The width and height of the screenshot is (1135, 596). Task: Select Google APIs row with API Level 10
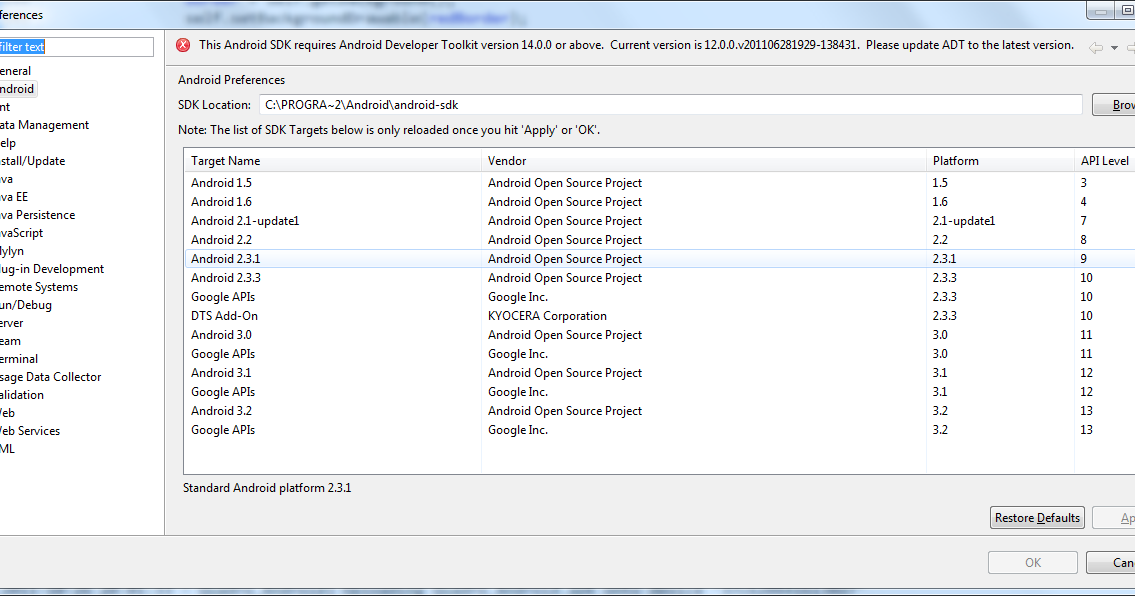(x=659, y=297)
